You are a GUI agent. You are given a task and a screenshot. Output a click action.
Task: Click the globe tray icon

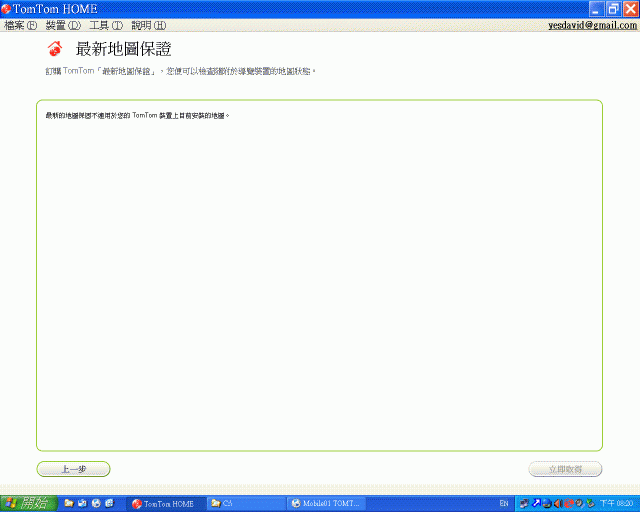pyautogui.click(x=547, y=503)
